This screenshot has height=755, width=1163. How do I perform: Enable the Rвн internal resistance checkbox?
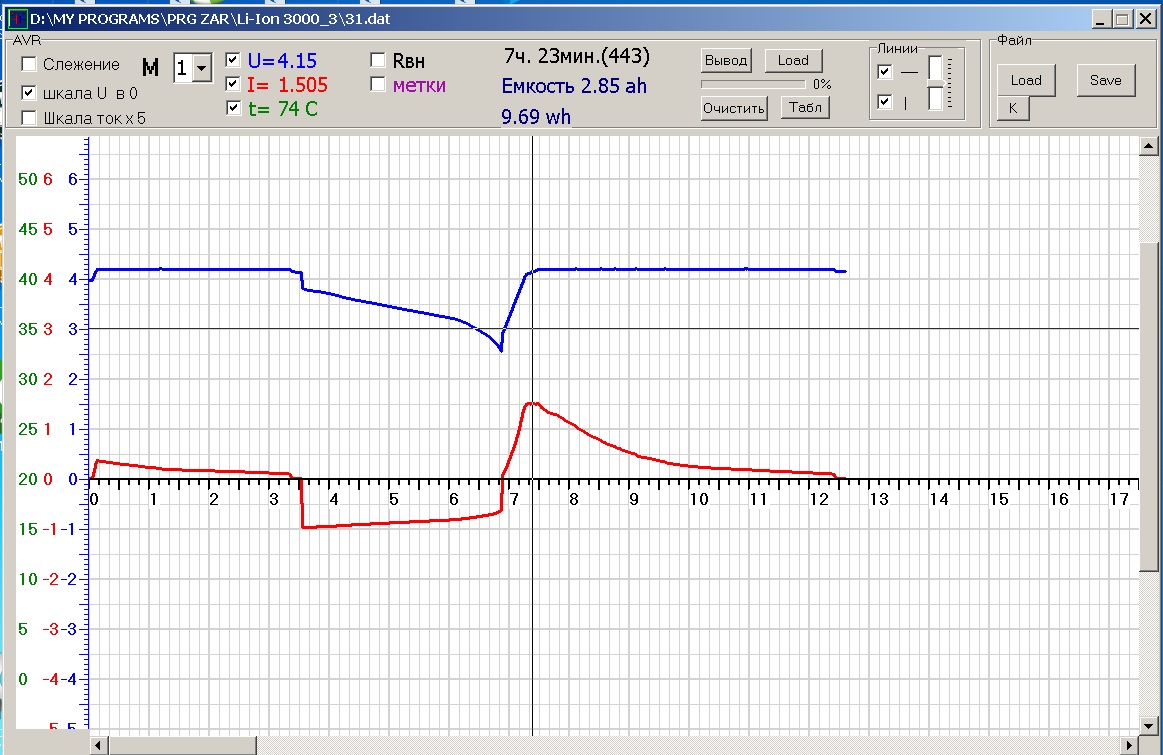(x=378, y=60)
